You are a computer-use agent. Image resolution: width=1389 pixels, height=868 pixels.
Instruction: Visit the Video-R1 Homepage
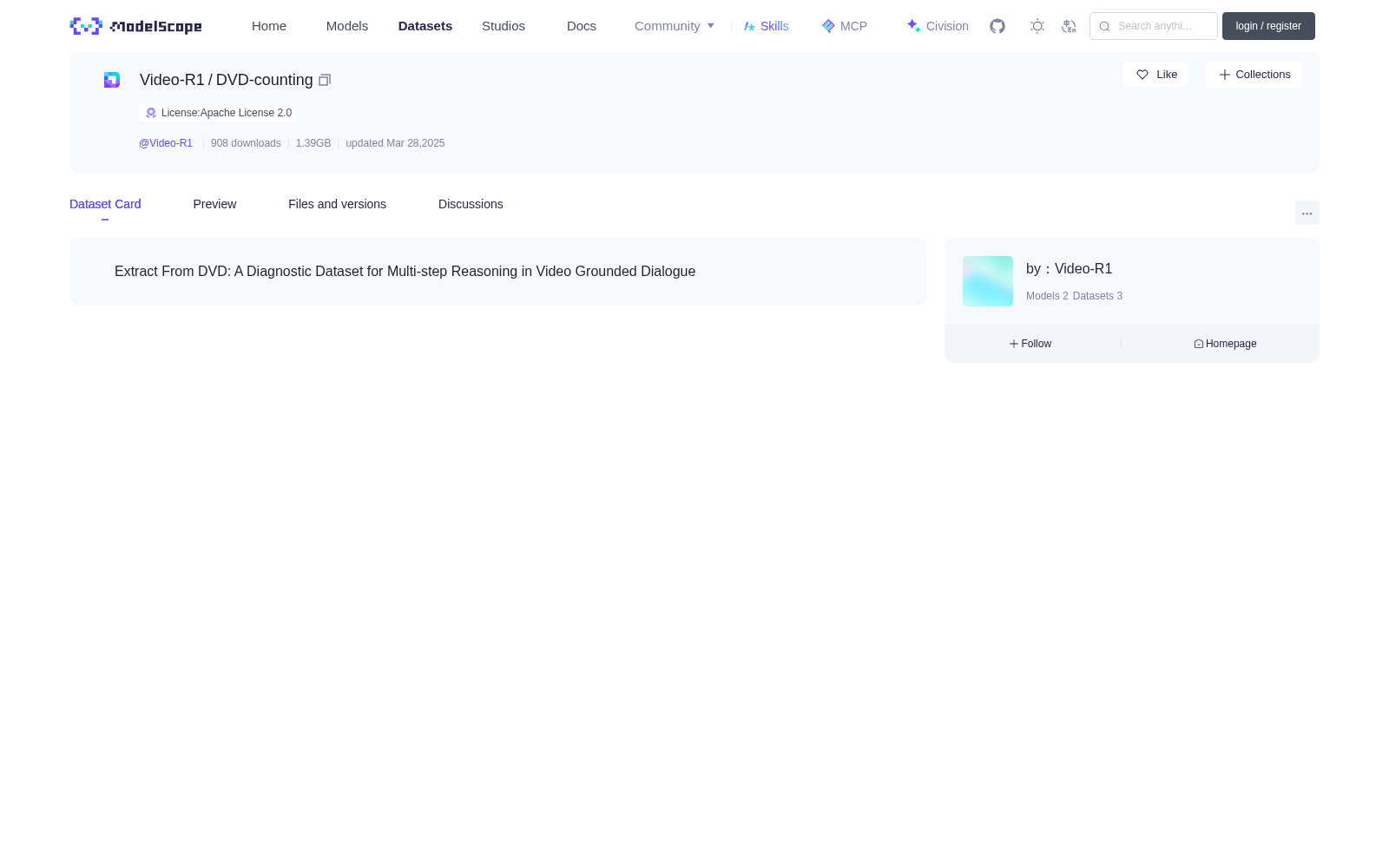[1225, 344]
